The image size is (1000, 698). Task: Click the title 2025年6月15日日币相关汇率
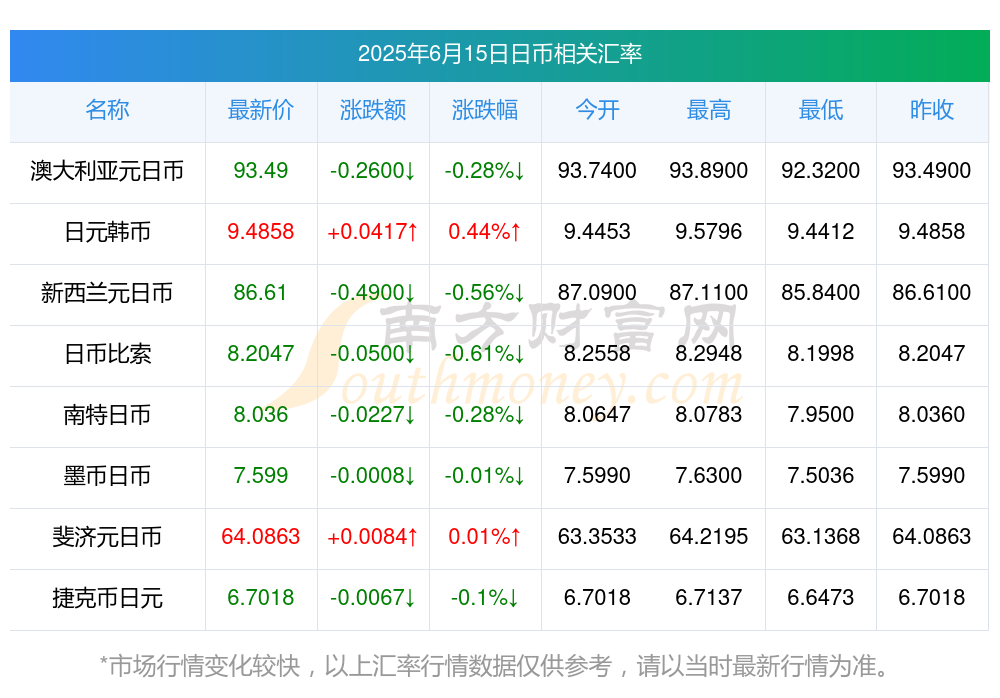click(x=499, y=54)
